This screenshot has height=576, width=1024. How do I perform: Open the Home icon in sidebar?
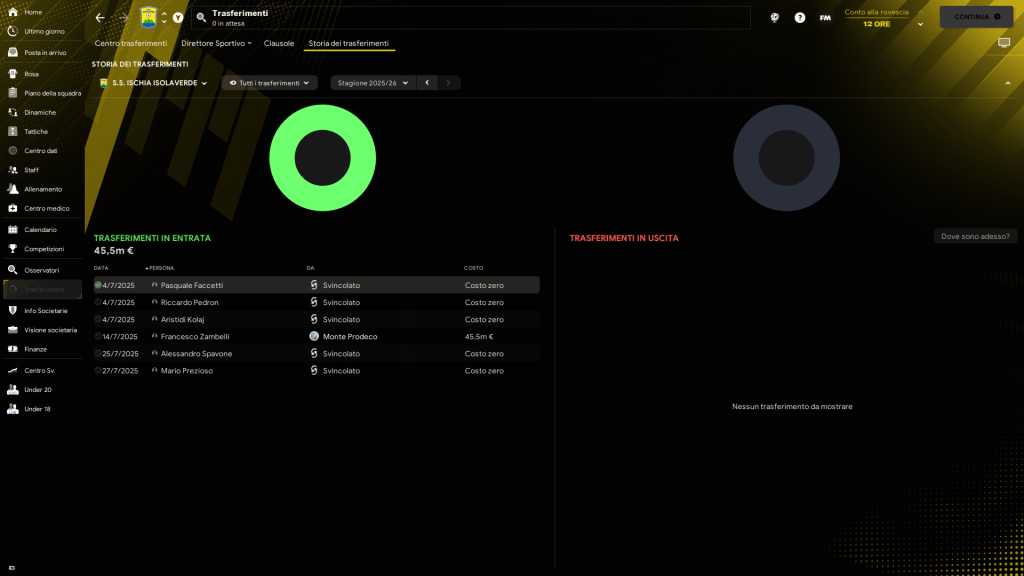pos(13,12)
